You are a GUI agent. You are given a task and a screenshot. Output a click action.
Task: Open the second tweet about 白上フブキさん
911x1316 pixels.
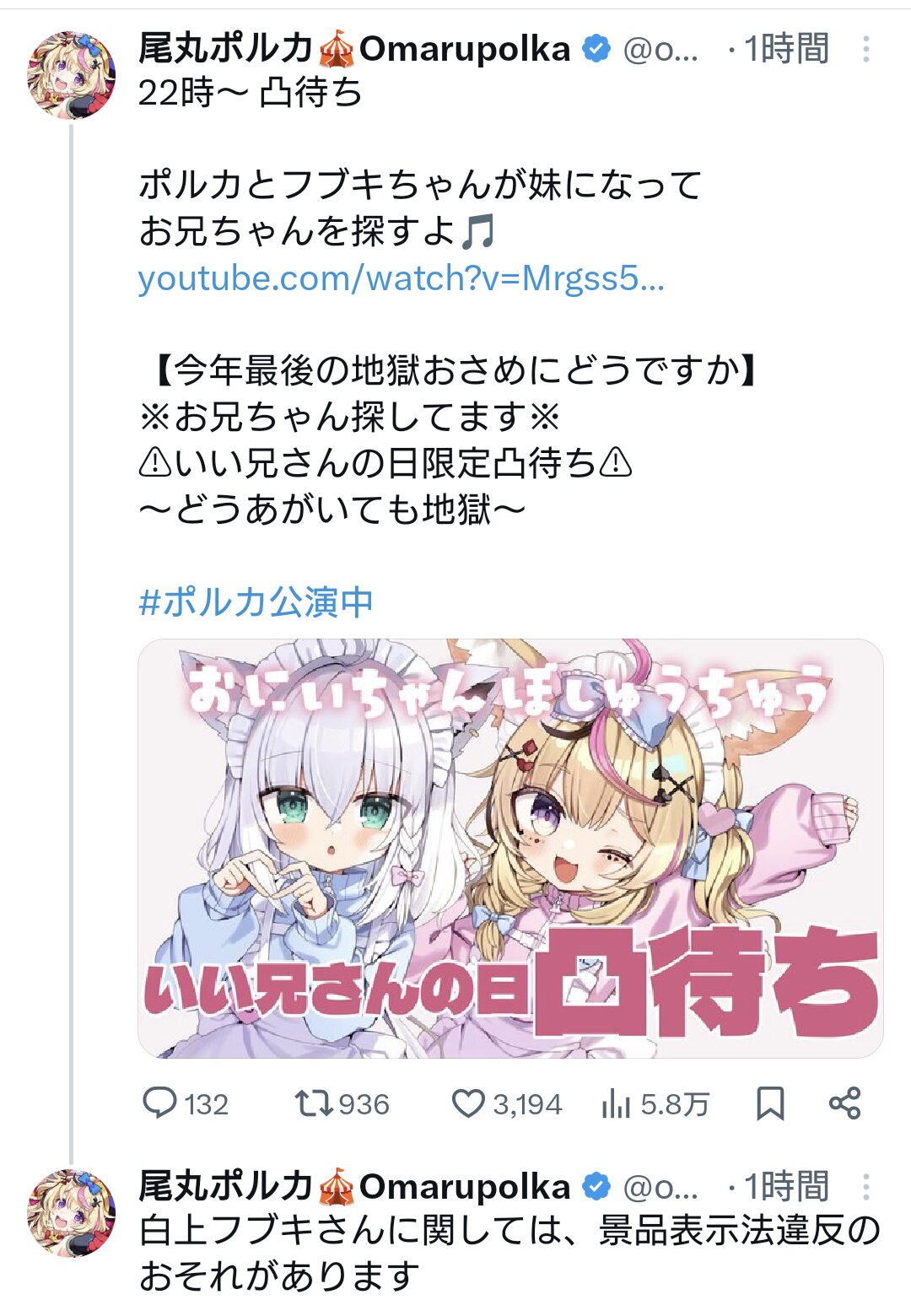tap(509, 1253)
